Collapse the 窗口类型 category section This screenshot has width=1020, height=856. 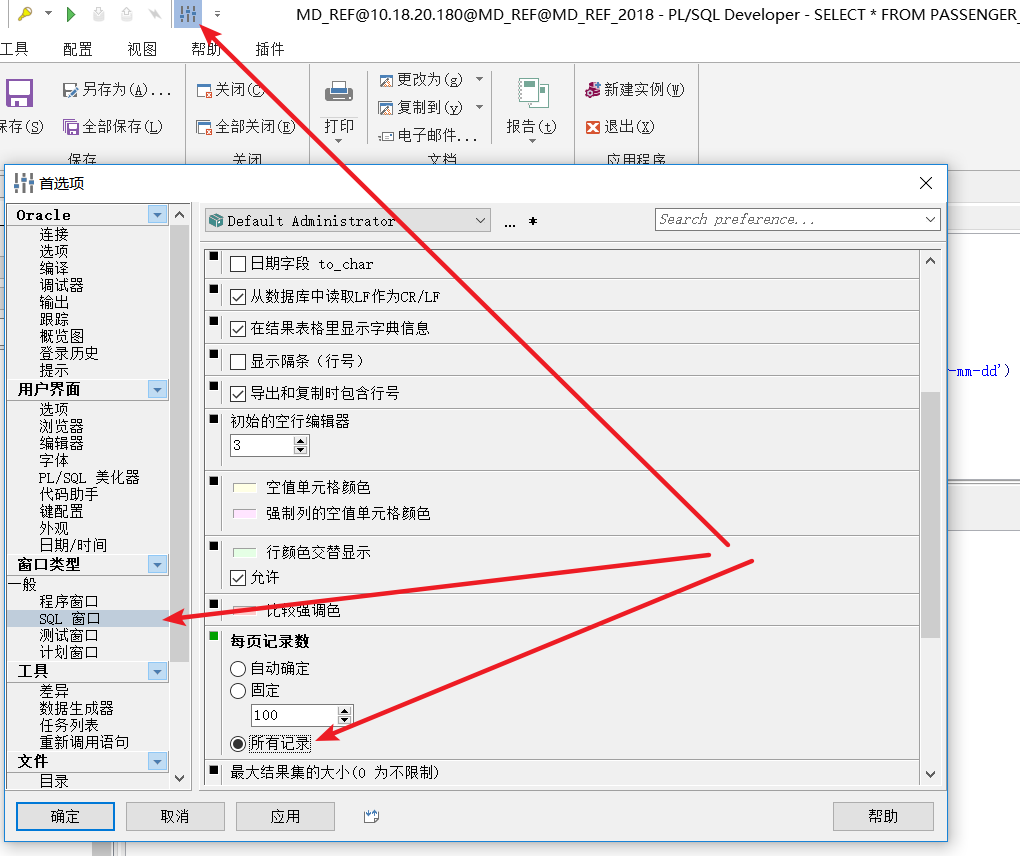pyautogui.click(x=157, y=565)
